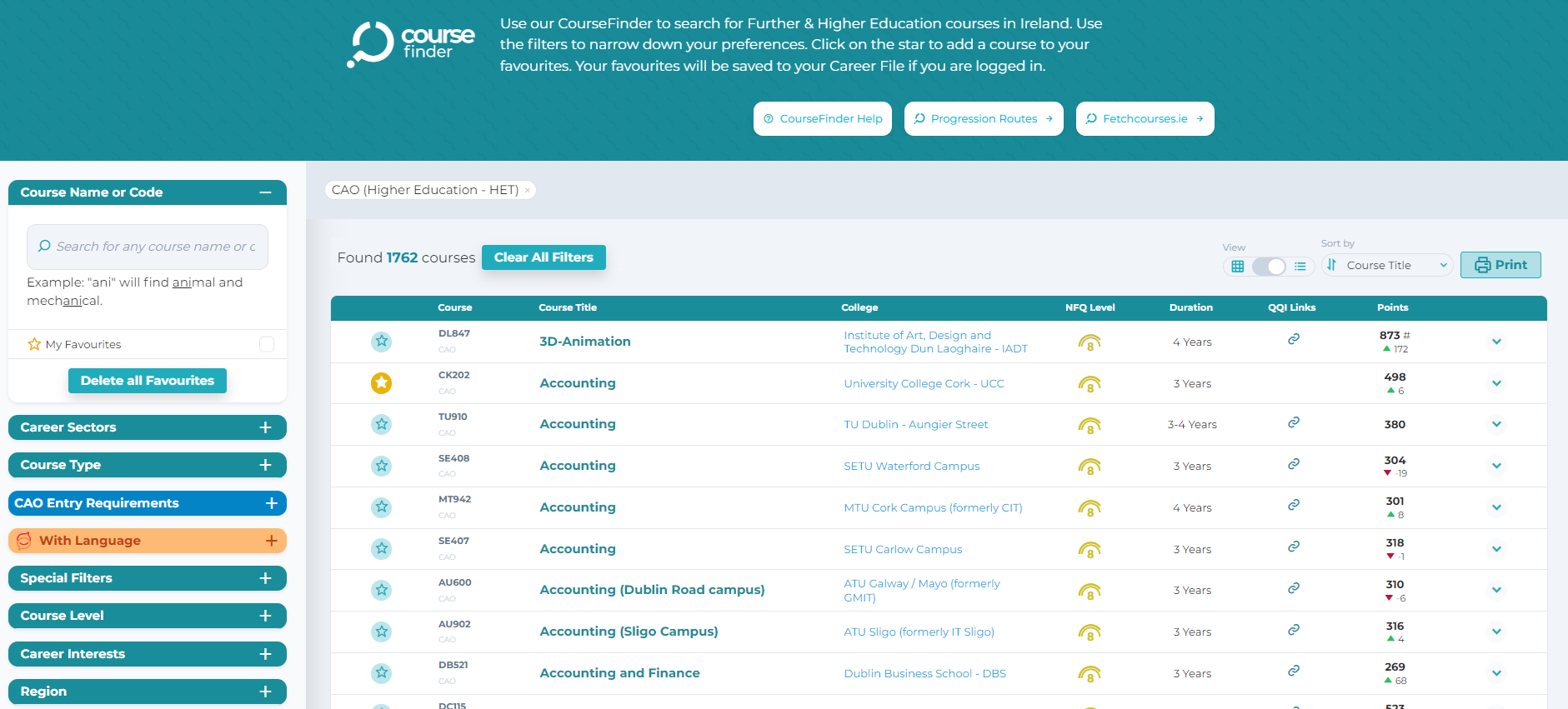Expand the Course Level filter

click(148, 616)
